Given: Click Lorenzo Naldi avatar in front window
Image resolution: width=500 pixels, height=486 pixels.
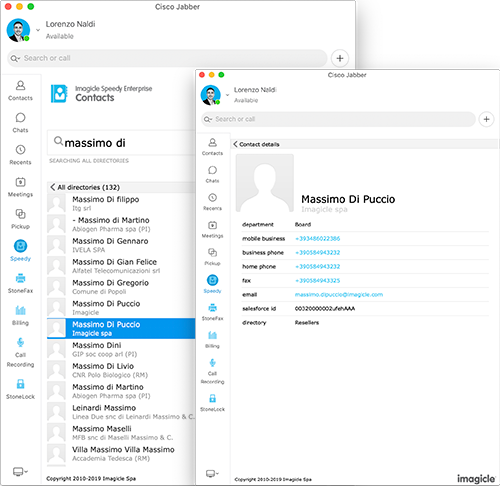Looking at the screenshot, I should 210,95.
